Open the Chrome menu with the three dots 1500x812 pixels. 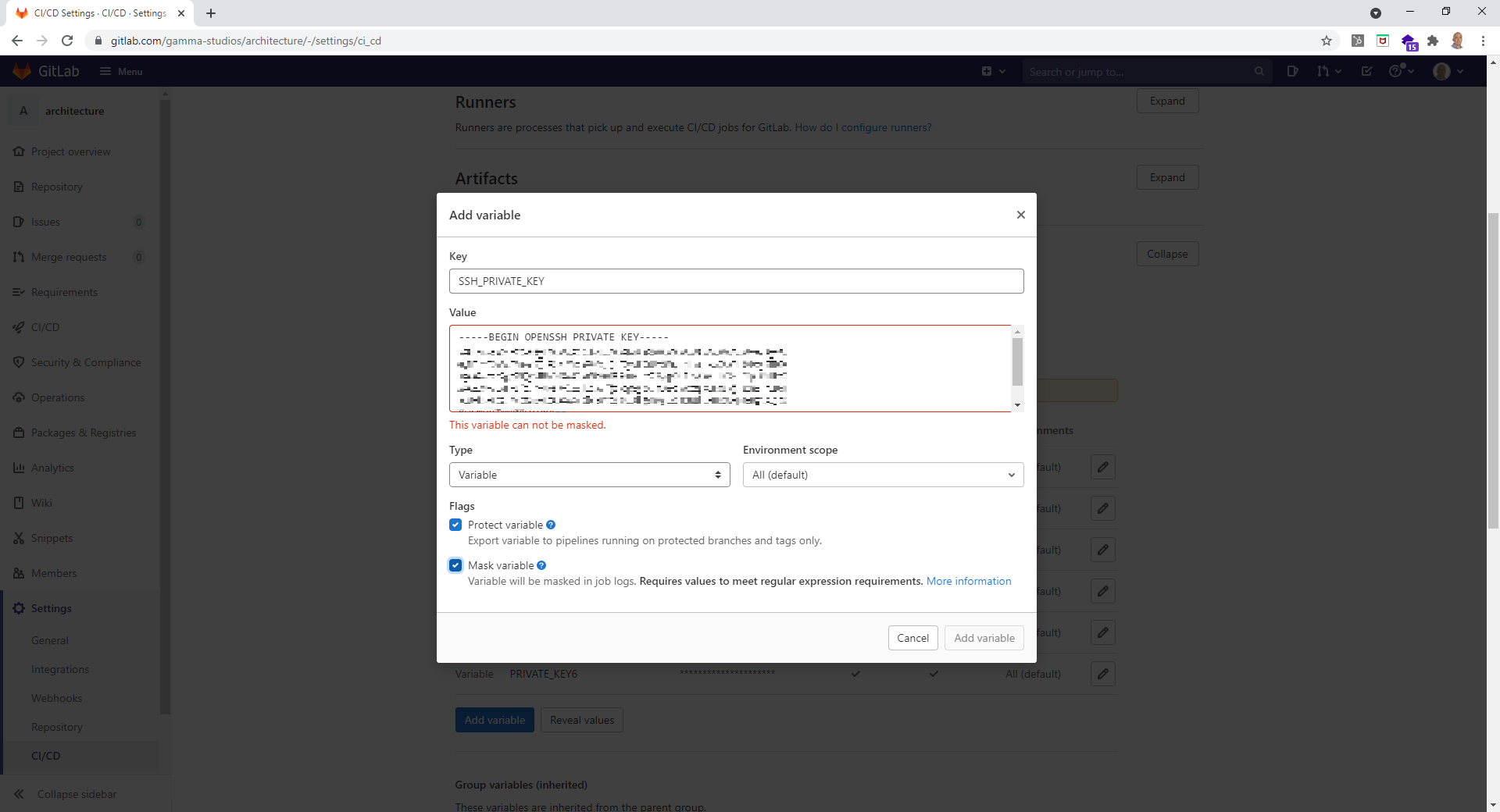coord(1483,41)
